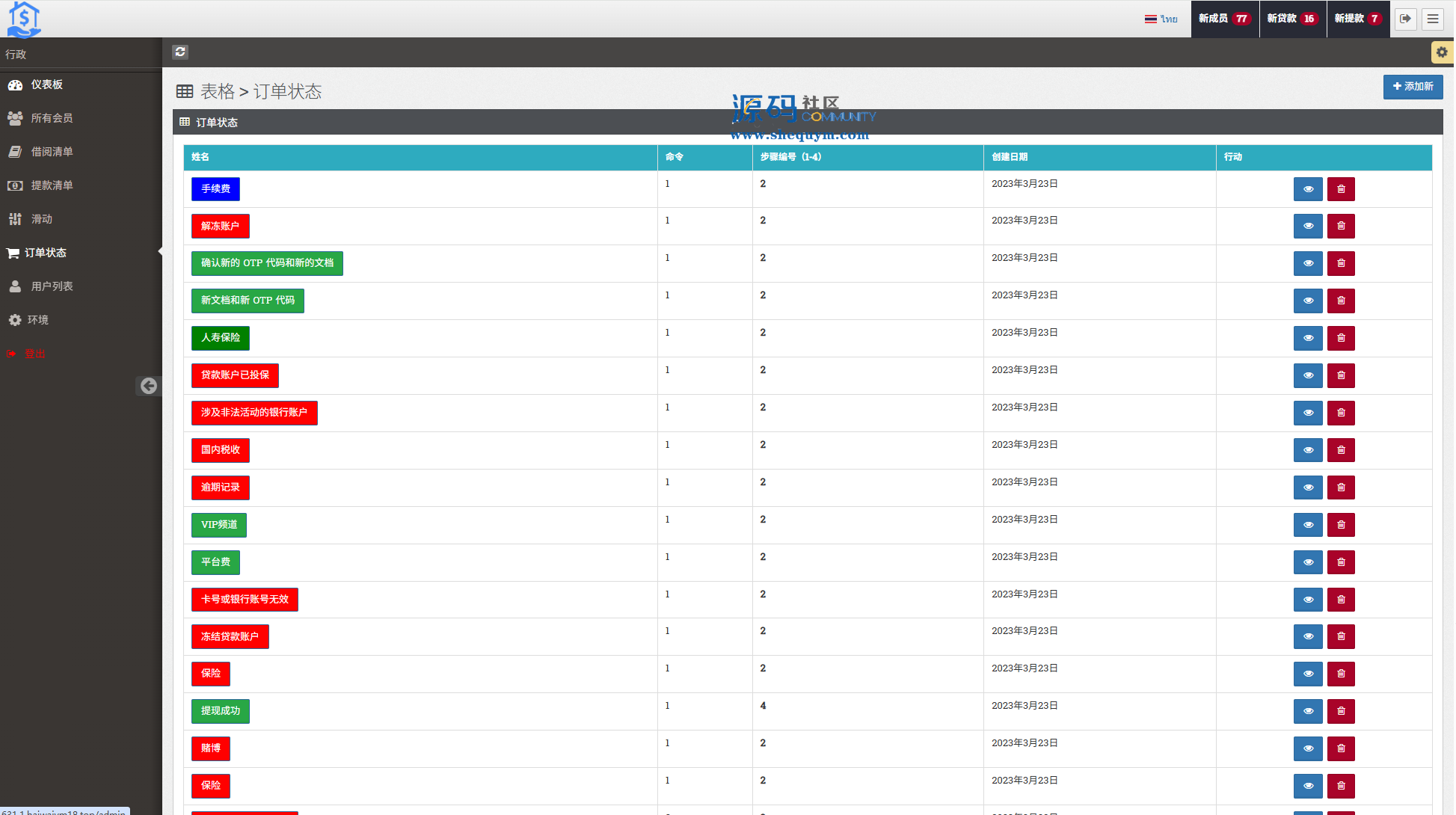Go to 提款清单 in the sidebar
1456x815 pixels.
coord(52,185)
